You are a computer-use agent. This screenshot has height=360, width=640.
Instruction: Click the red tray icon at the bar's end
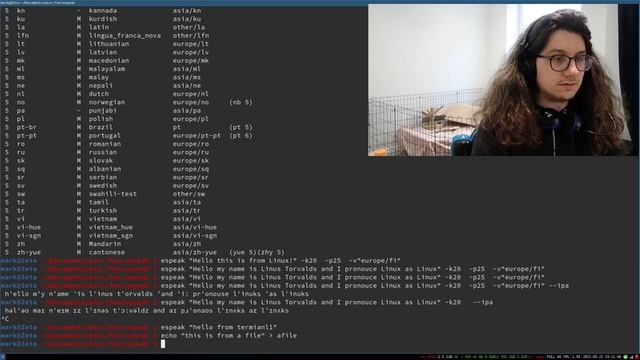636,357
